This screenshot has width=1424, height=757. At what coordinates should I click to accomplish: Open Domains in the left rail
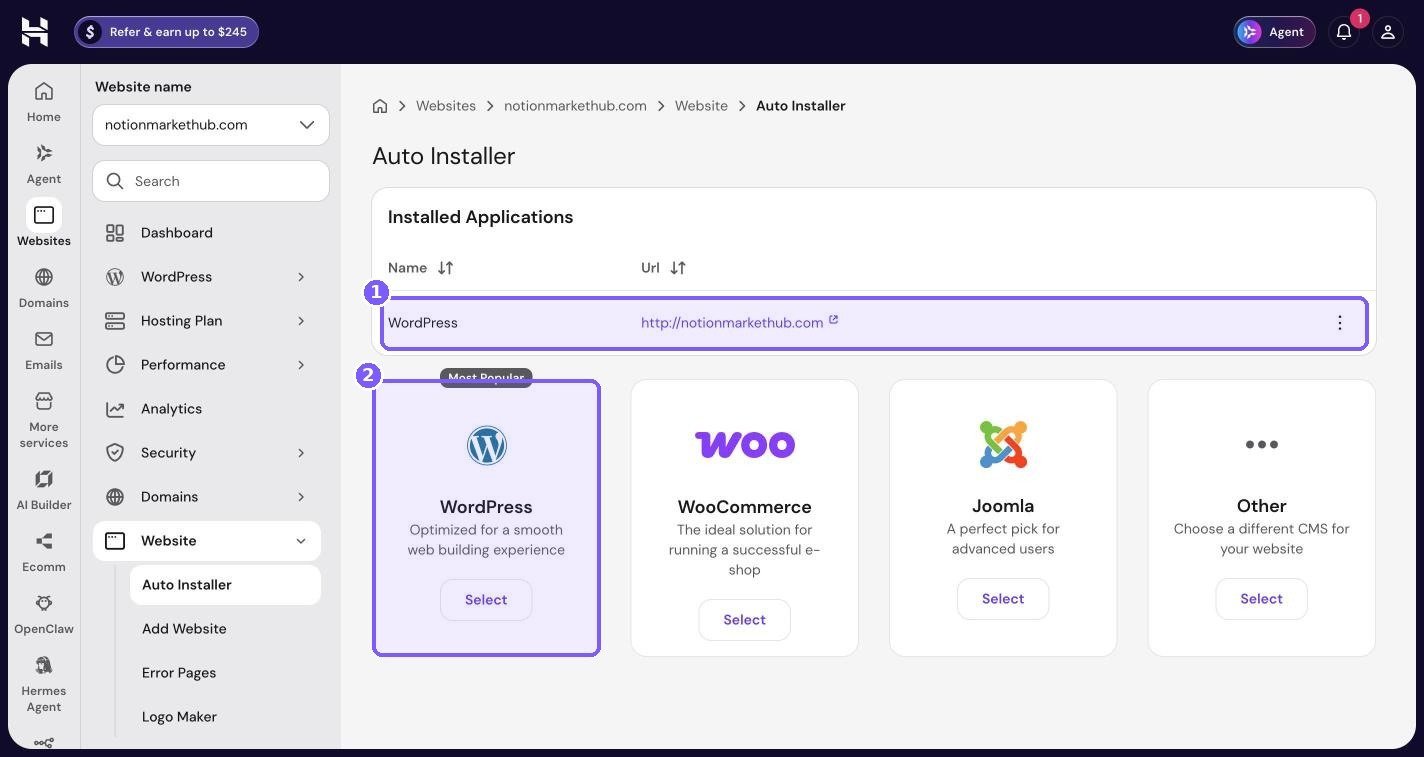click(44, 288)
